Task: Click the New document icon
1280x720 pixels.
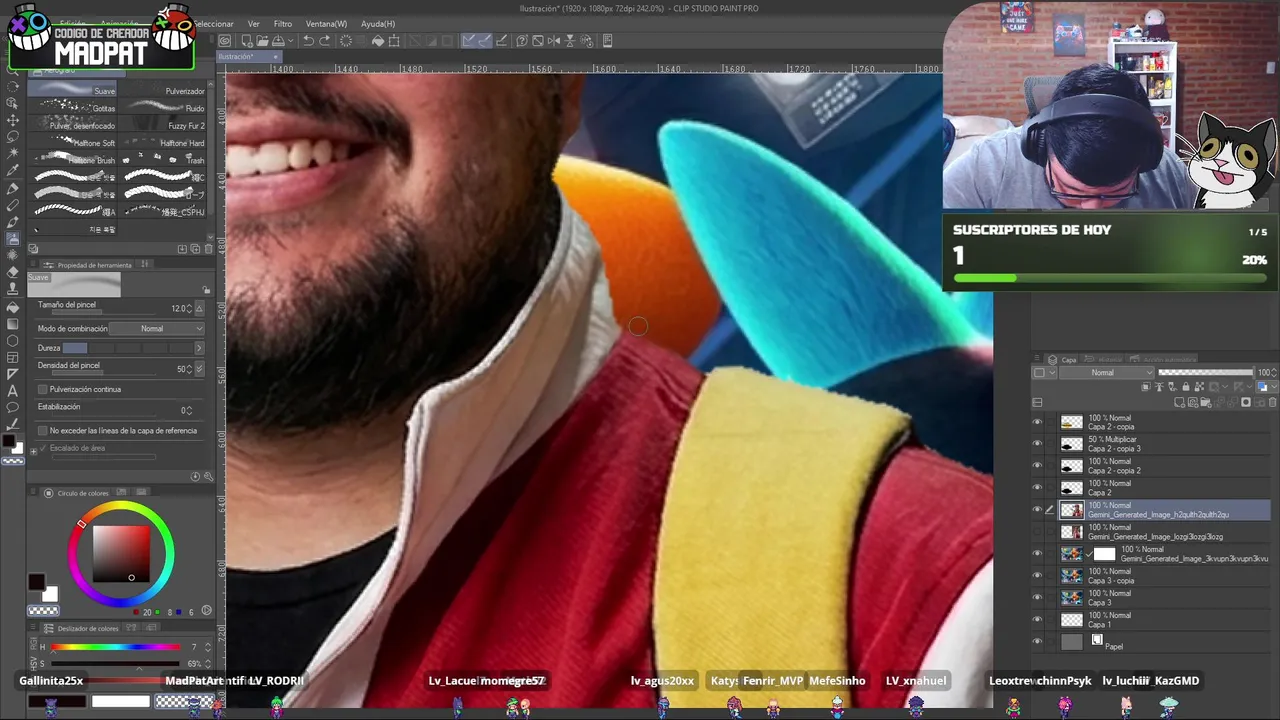Action: pos(247,41)
